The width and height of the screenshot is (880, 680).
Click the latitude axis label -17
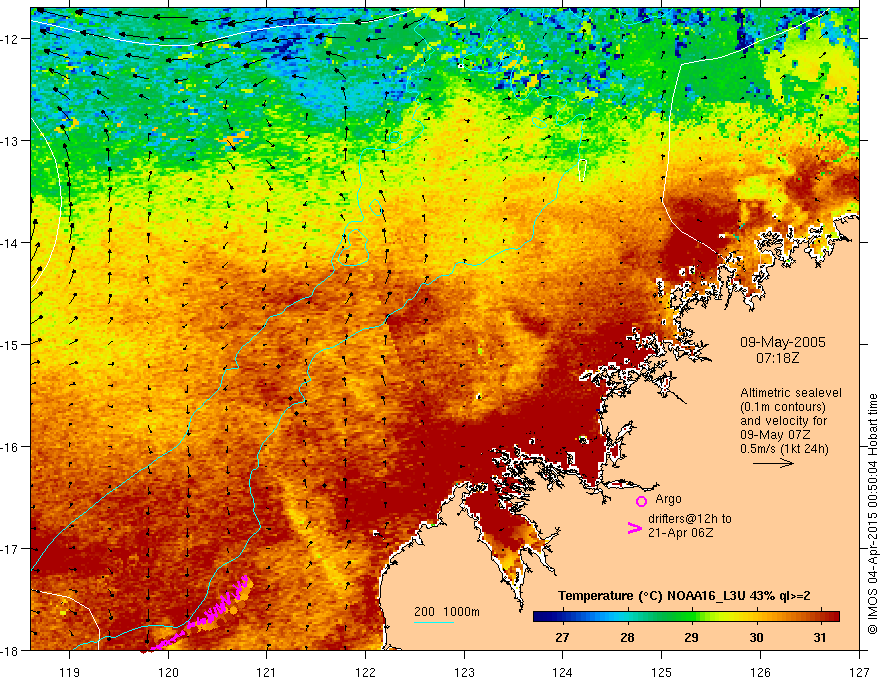pyautogui.click(x=12, y=549)
